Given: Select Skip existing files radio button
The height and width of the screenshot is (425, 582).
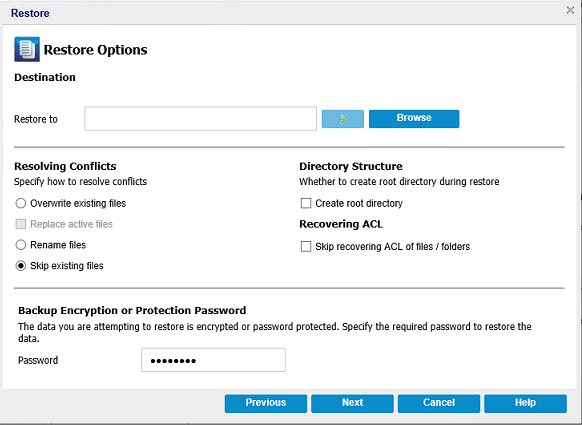Looking at the screenshot, I should click(x=21, y=266).
